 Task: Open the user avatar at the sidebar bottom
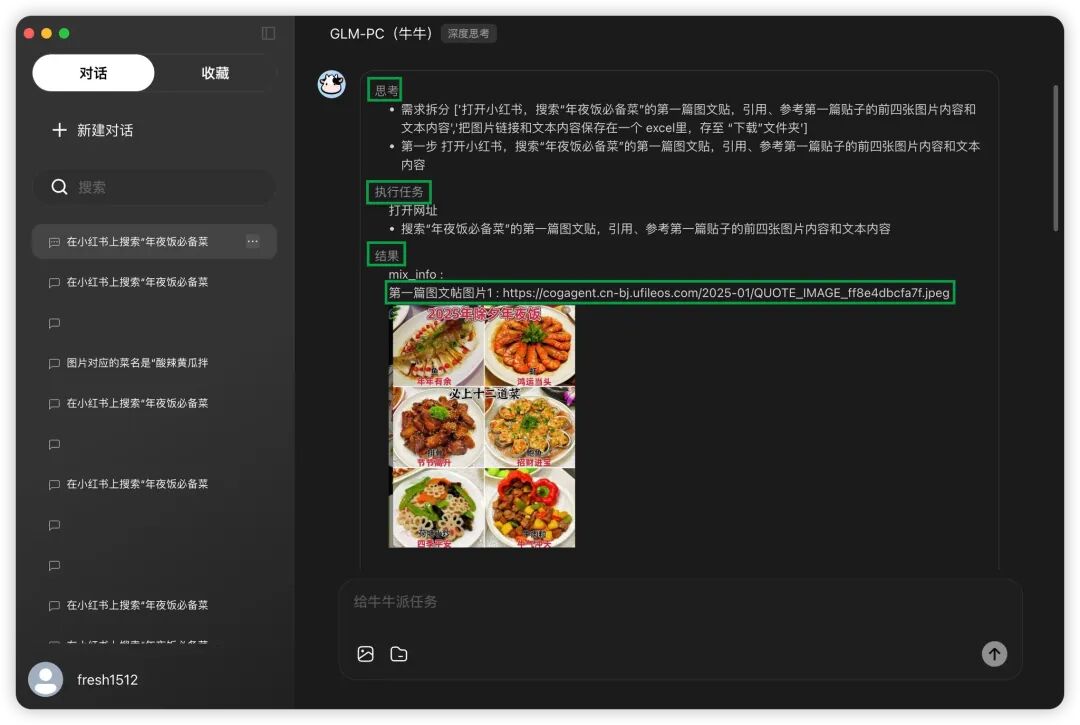(45, 680)
